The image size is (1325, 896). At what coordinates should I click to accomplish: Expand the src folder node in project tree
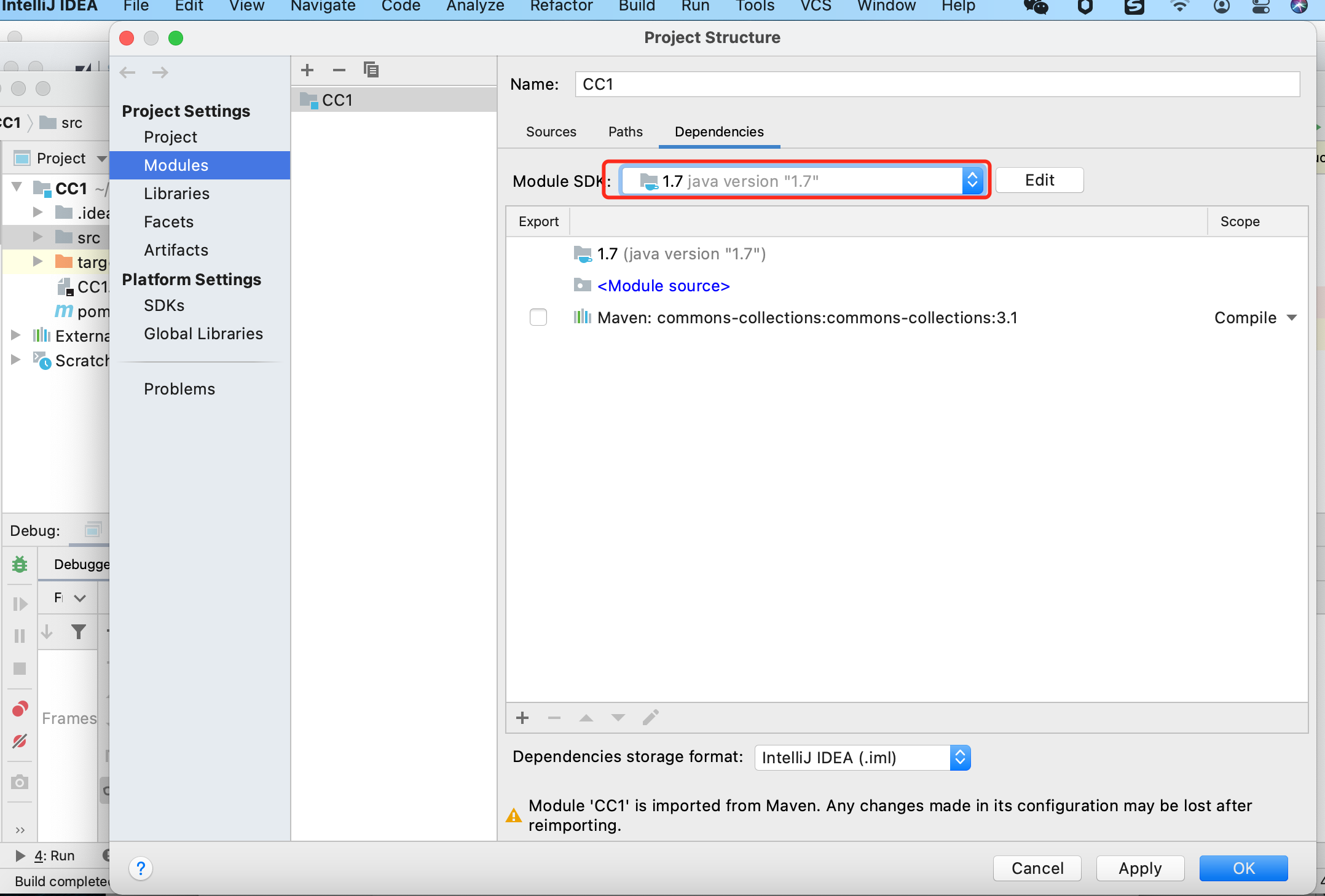tap(37, 237)
